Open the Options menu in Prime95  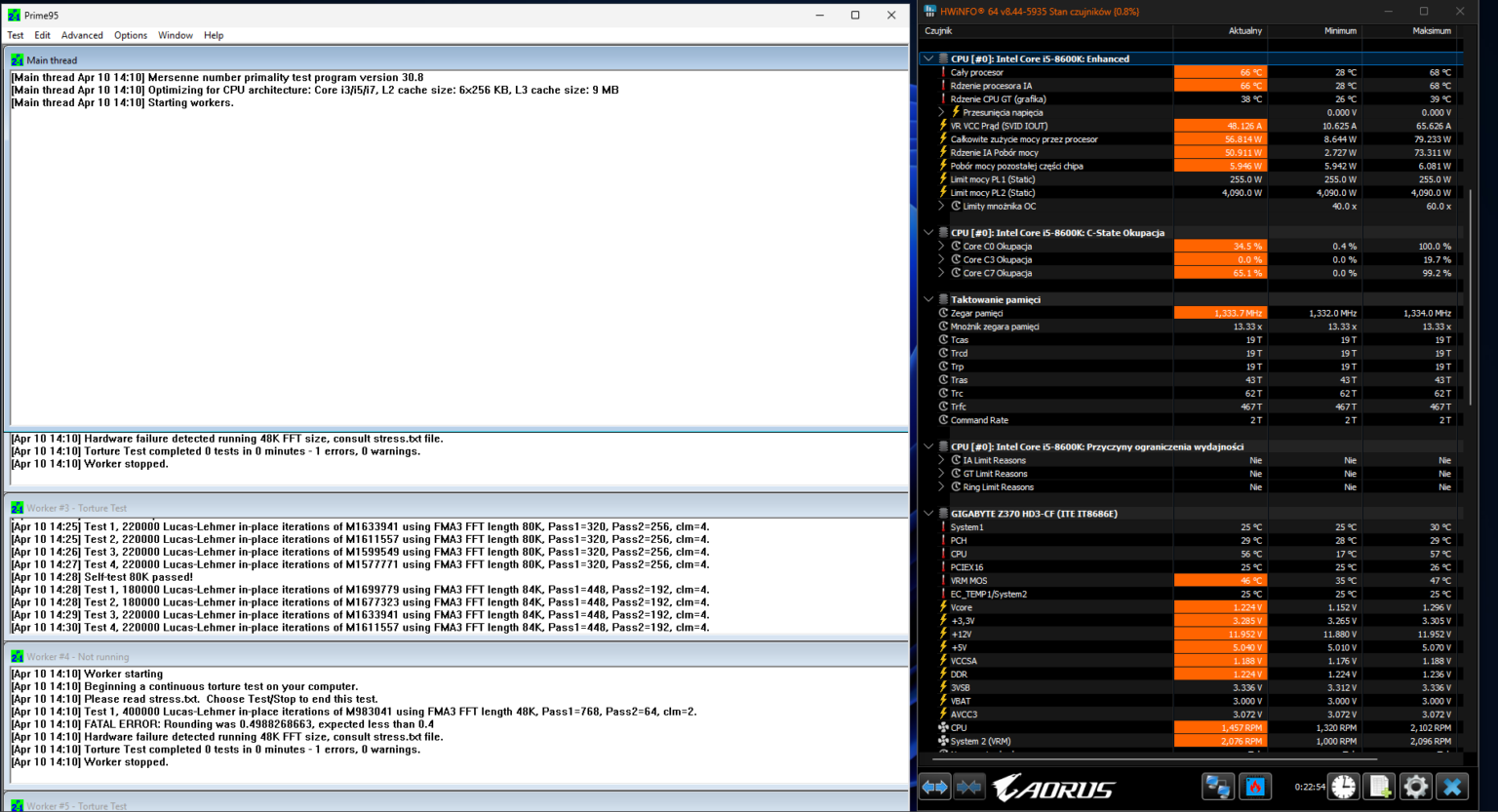point(130,35)
